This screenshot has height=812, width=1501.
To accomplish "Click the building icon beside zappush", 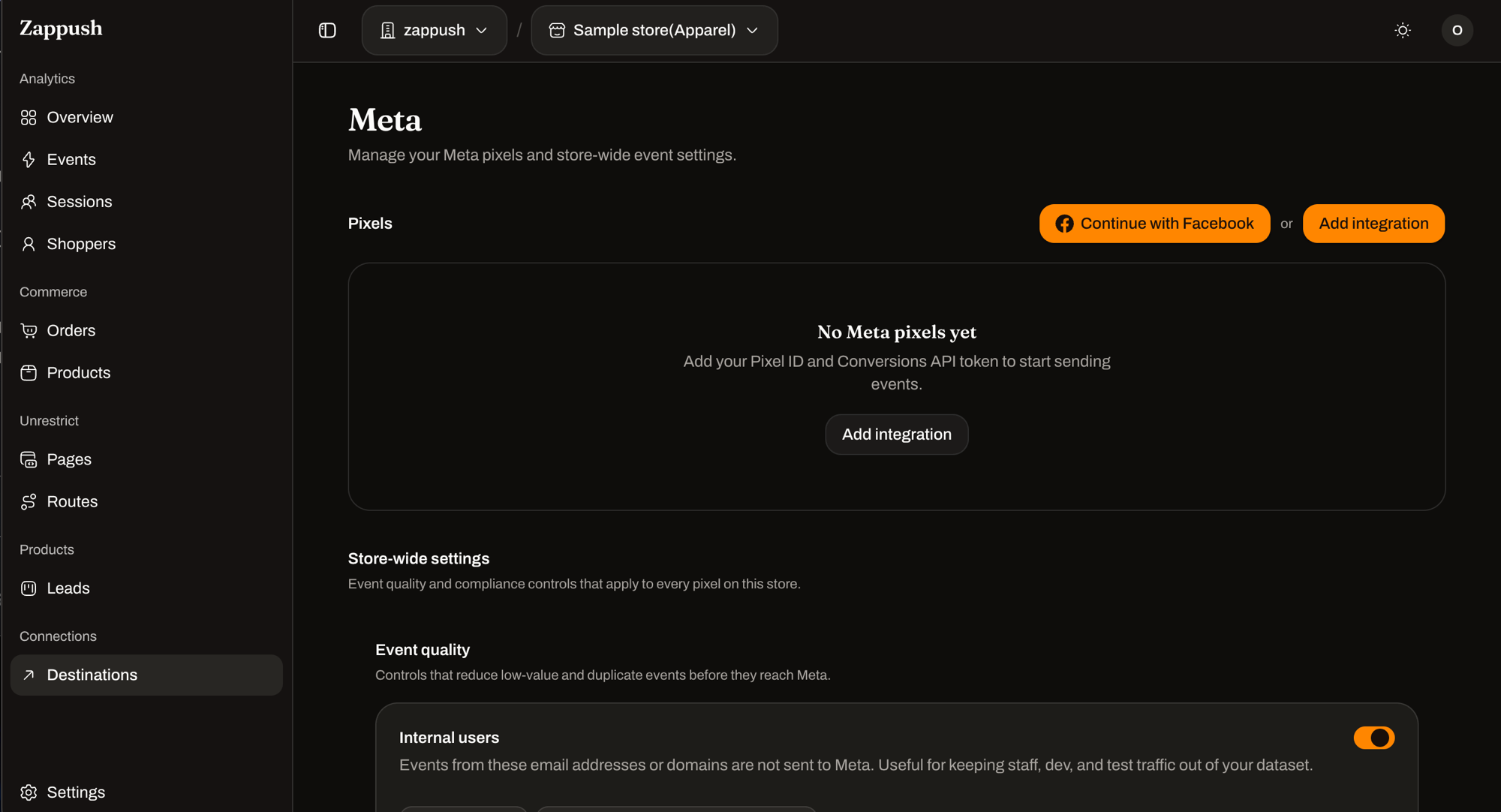I will point(388,30).
